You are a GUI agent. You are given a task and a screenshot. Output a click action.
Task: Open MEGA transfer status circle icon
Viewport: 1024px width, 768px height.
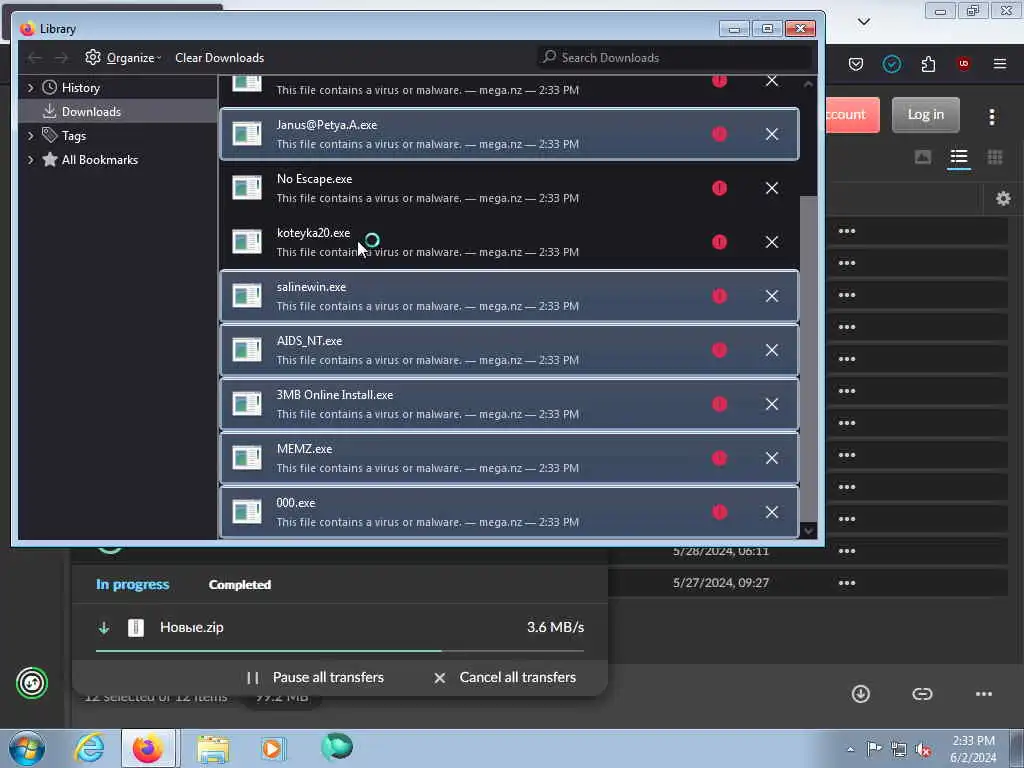click(32, 683)
